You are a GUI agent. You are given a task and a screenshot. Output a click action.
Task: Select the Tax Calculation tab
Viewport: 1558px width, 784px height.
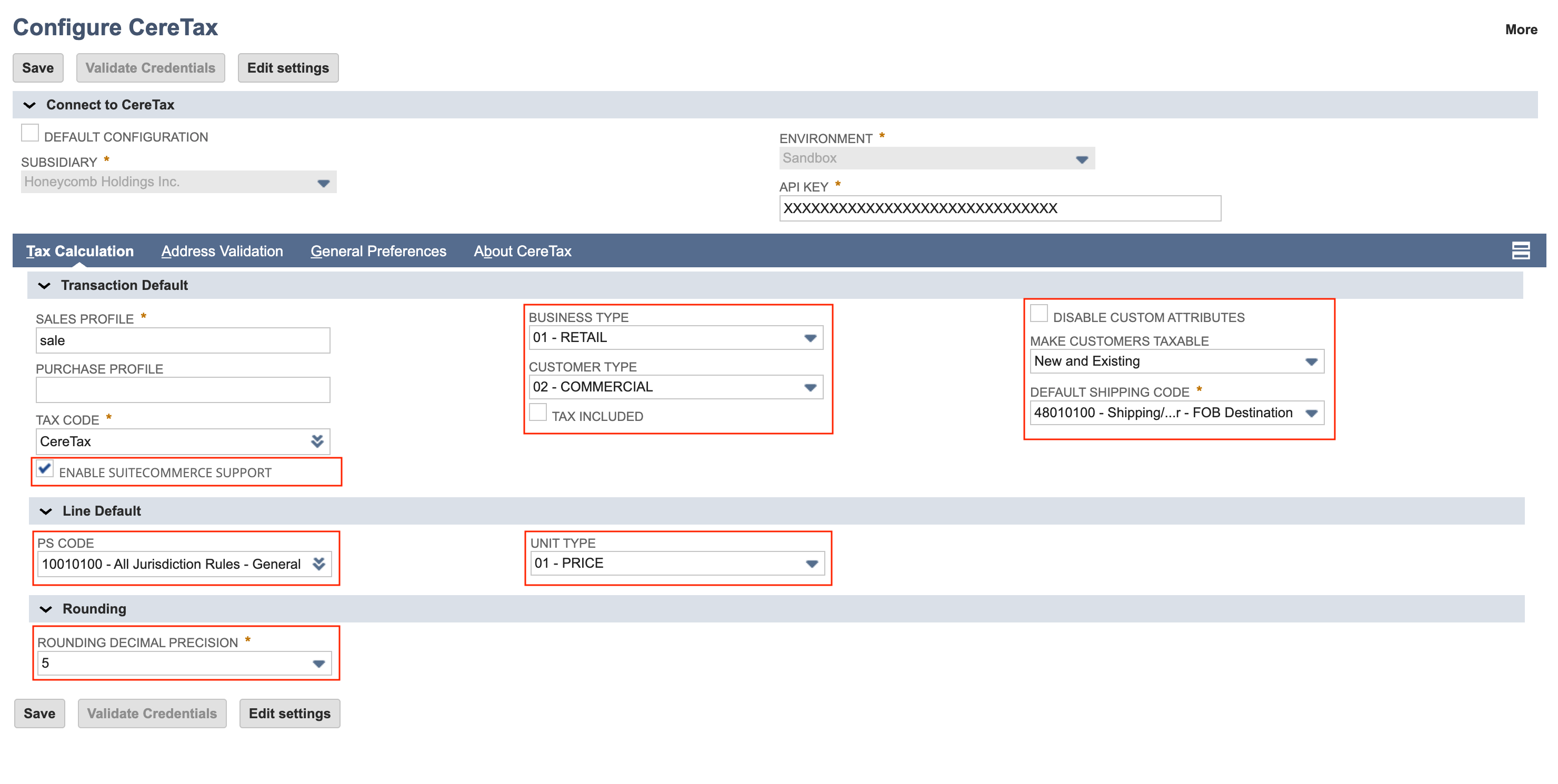(x=80, y=251)
